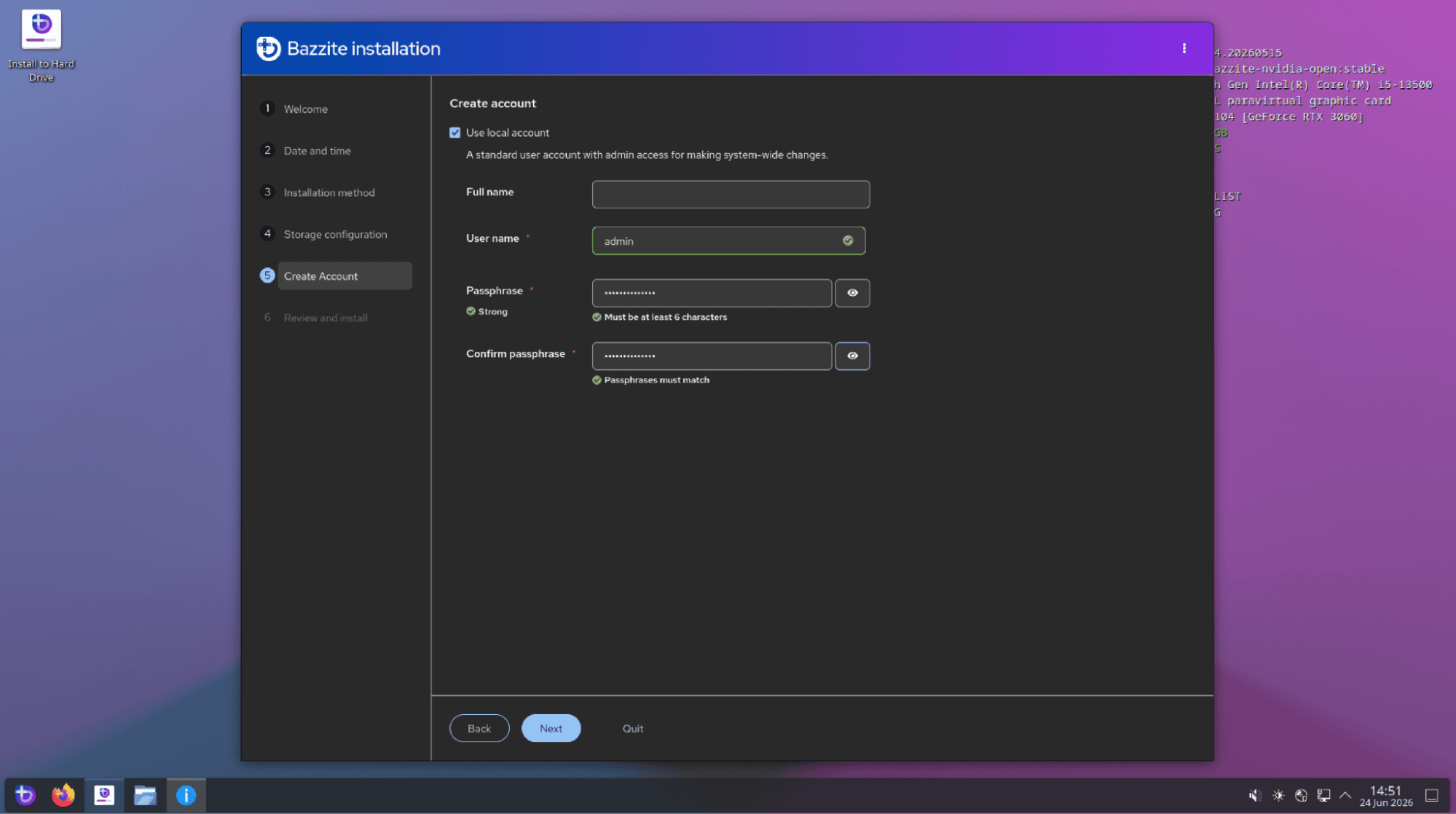Click the show desktop button in the taskbar
This screenshot has height=814, width=1456.
click(x=1431, y=795)
